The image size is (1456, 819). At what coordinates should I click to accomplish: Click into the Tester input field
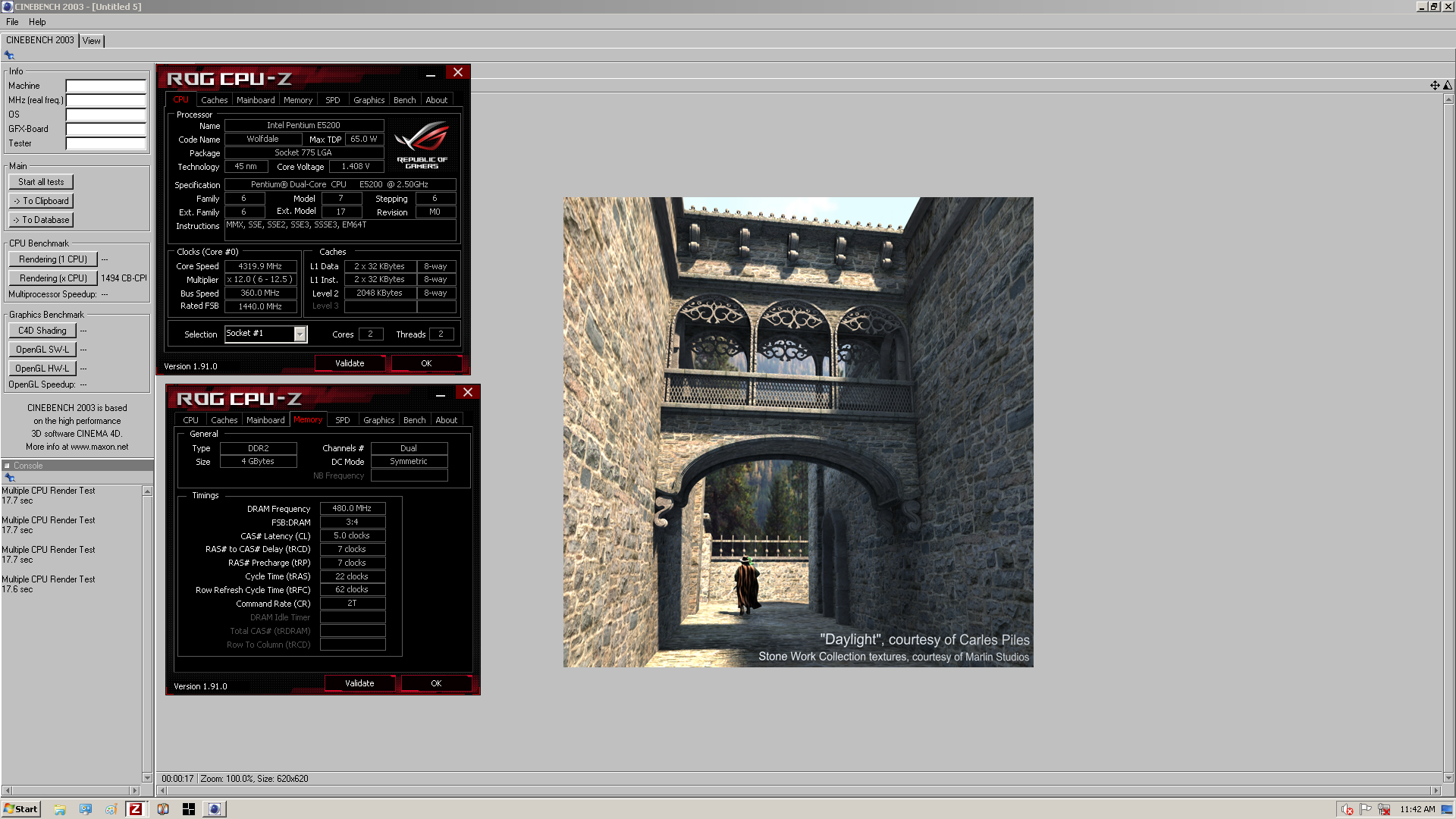105,143
